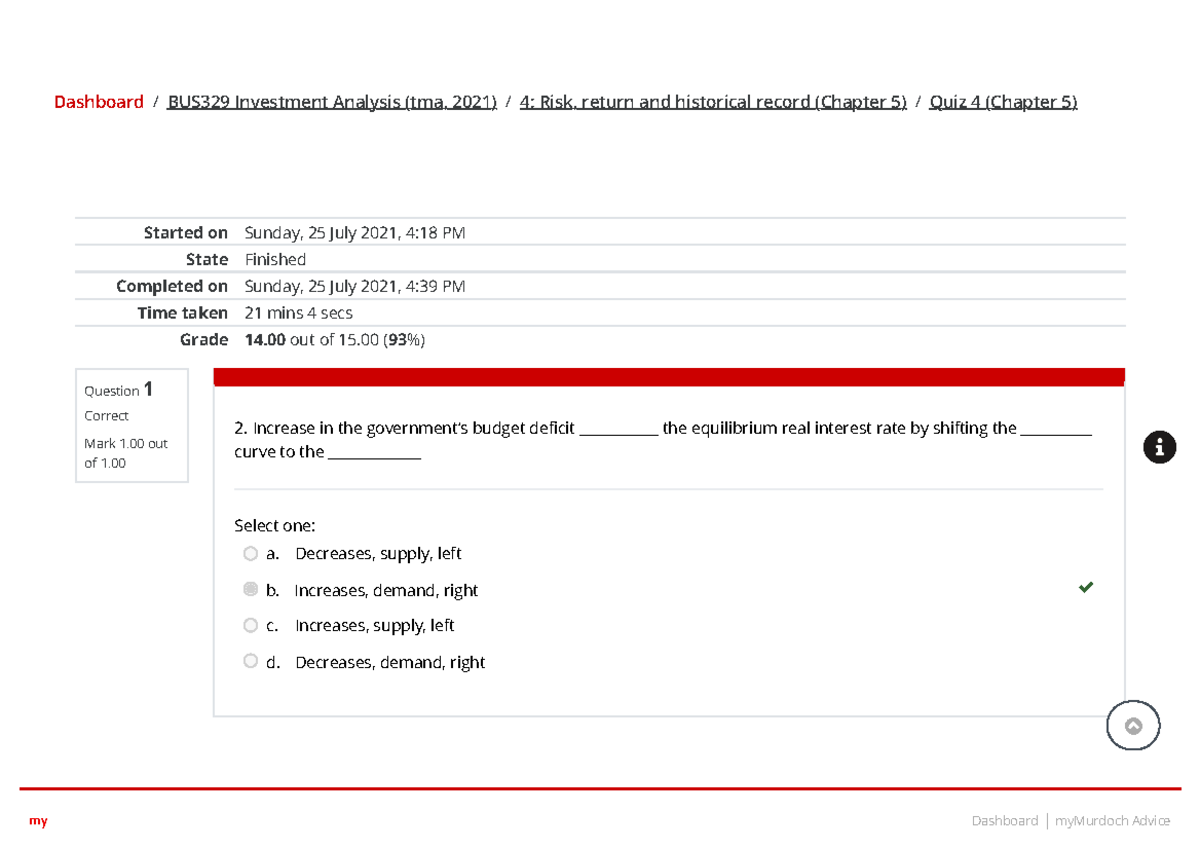The height and width of the screenshot is (849, 1200).
Task: Click the red question header bar
Action: pyautogui.click(x=669, y=377)
